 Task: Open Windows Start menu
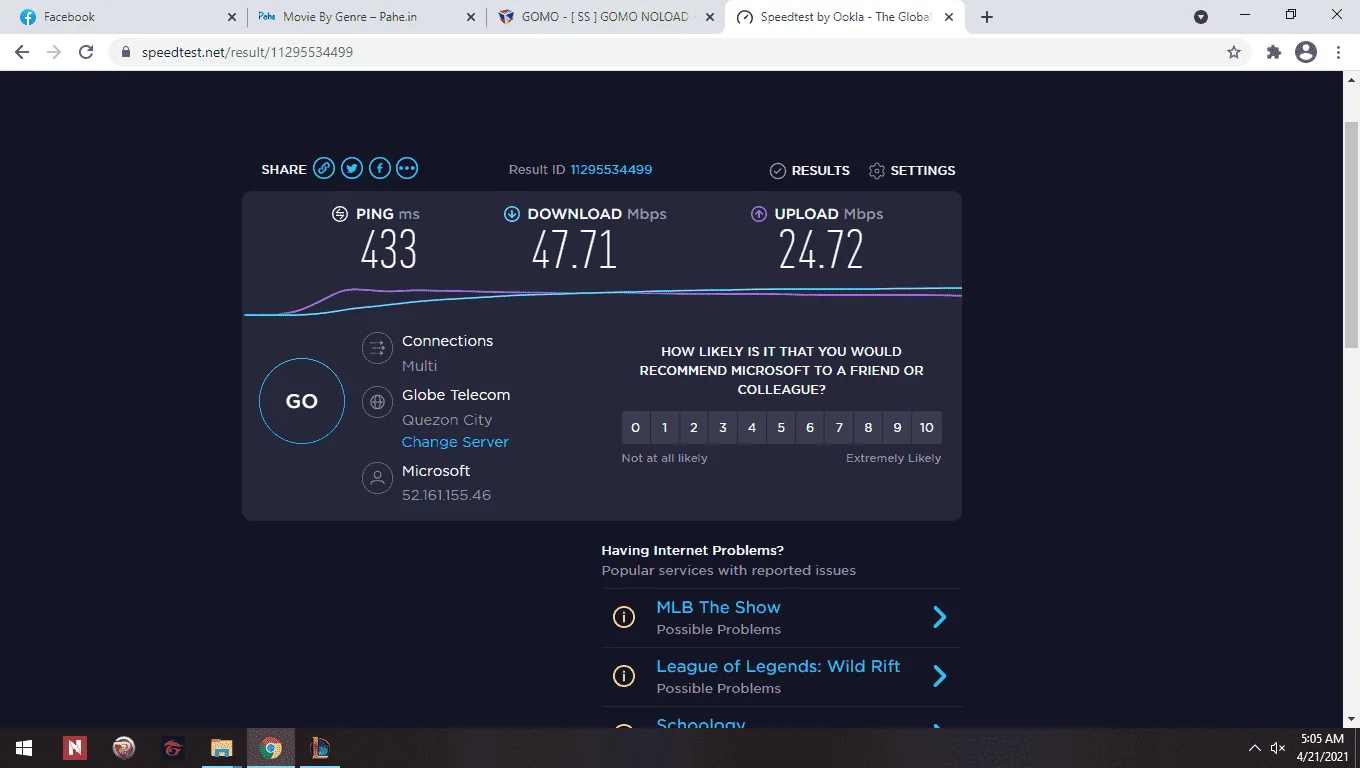click(24, 748)
